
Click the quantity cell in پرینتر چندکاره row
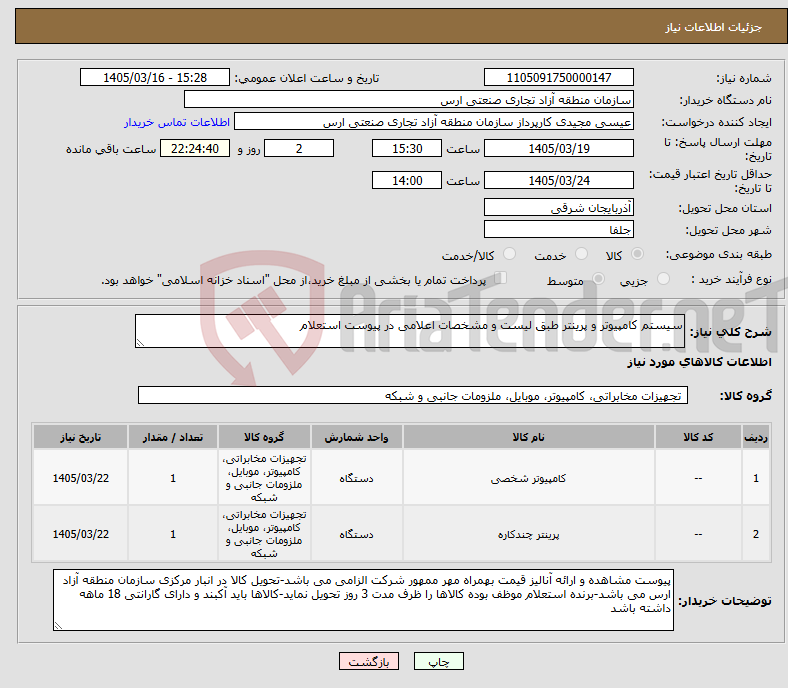click(x=173, y=534)
